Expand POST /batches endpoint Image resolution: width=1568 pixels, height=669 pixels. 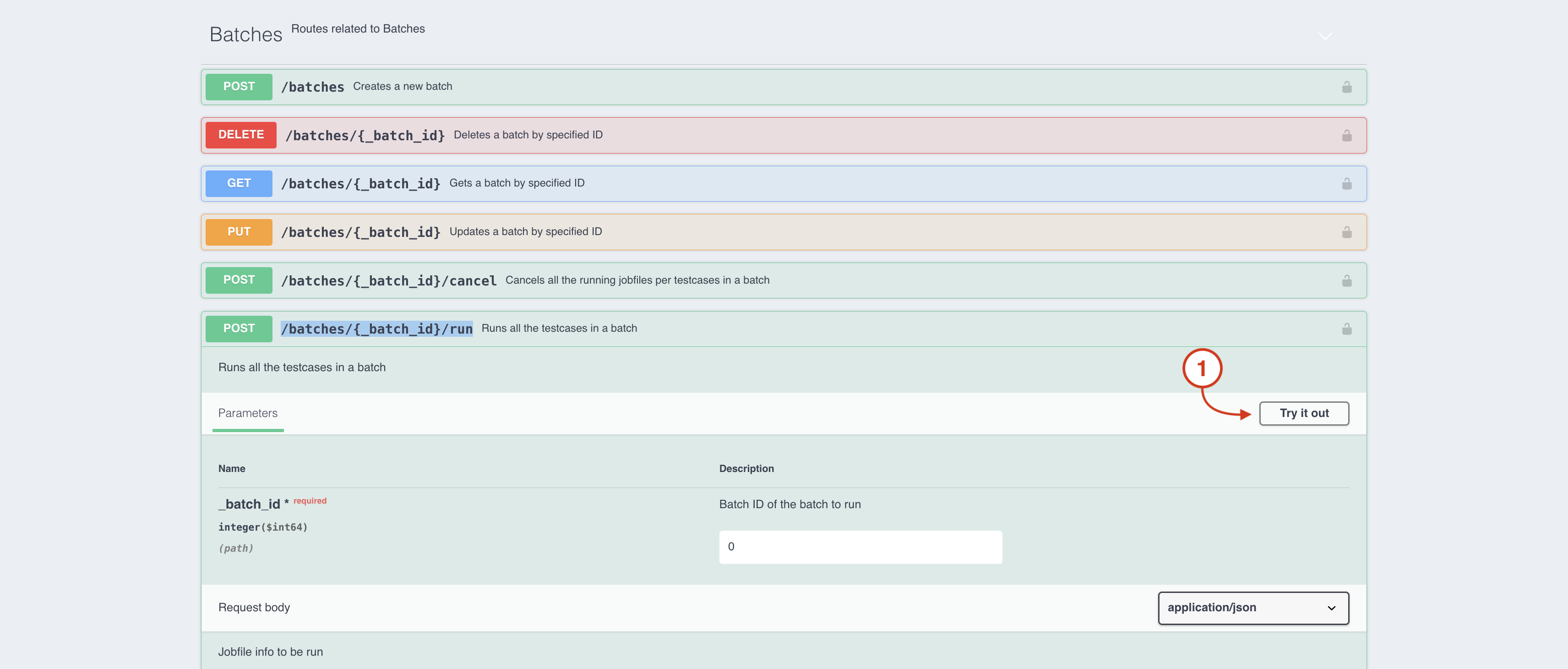784,87
